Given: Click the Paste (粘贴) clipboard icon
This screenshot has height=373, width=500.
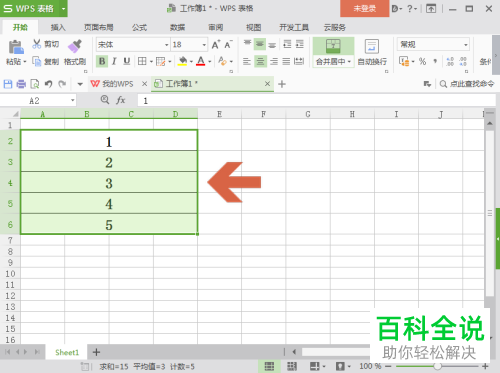Looking at the screenshot, I should [16, 47].
